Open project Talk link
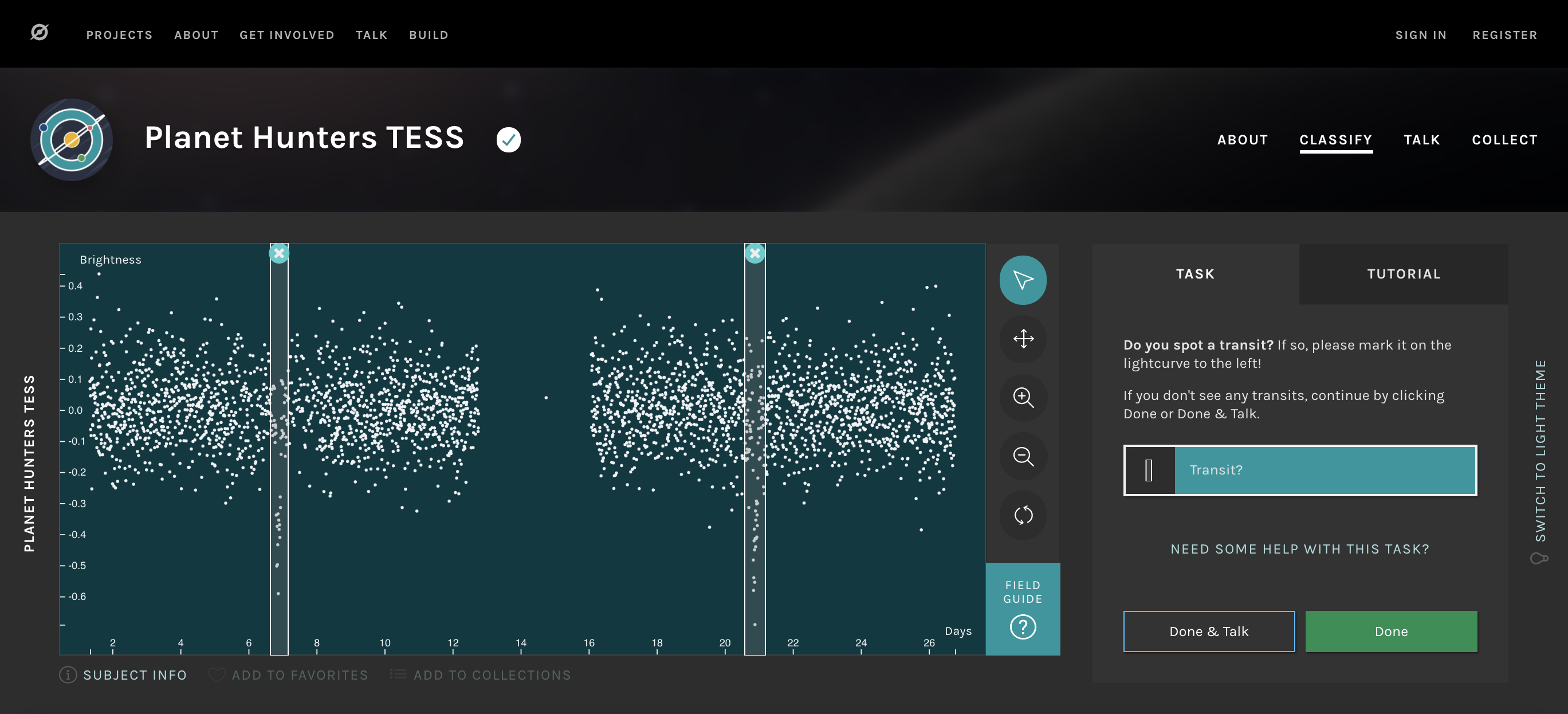 (1421, 139)
